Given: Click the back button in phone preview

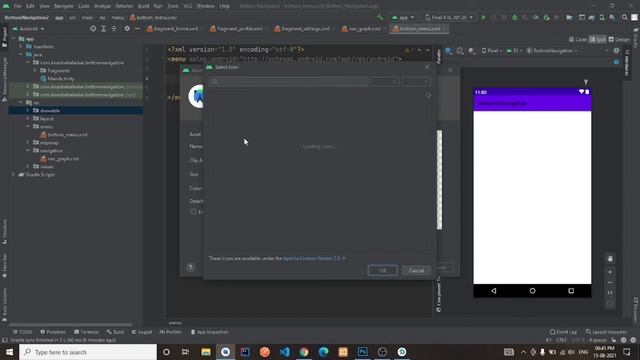Looking at the screenshot, I should click(493, 291).
